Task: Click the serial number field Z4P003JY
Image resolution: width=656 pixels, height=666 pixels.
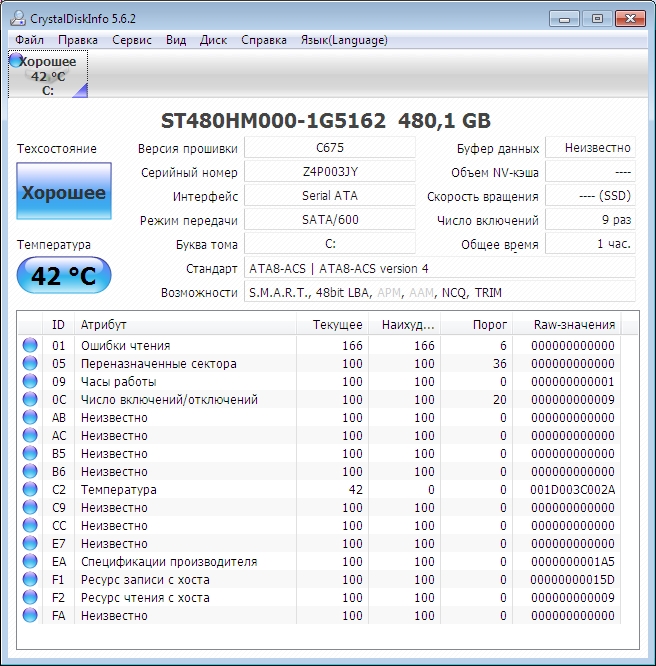Action: 329,172
